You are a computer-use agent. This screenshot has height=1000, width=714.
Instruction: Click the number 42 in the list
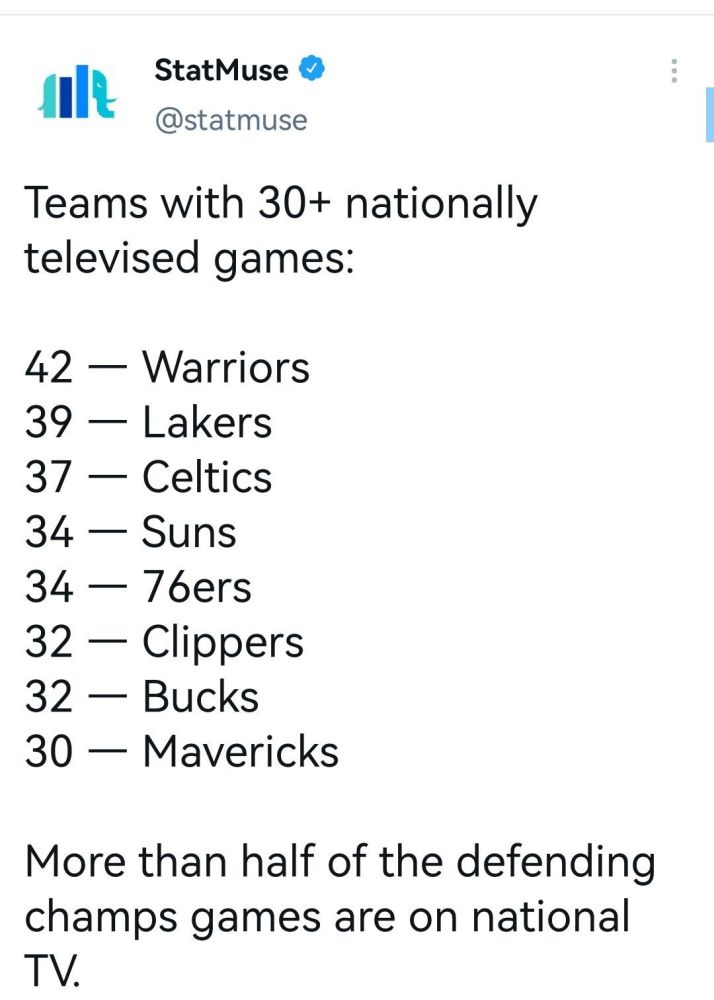[48, 368]
